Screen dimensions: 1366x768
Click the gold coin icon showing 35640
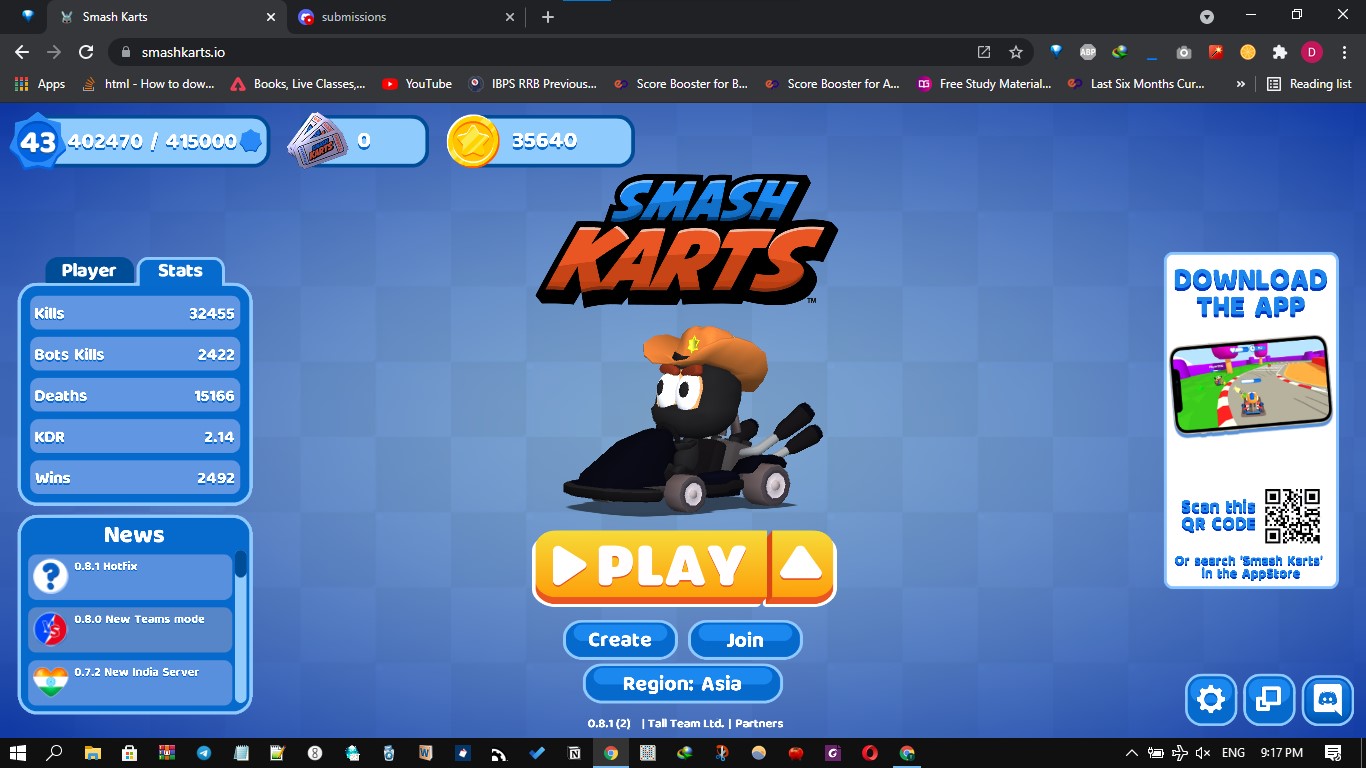pyautogui.click(x=473, y=141)
